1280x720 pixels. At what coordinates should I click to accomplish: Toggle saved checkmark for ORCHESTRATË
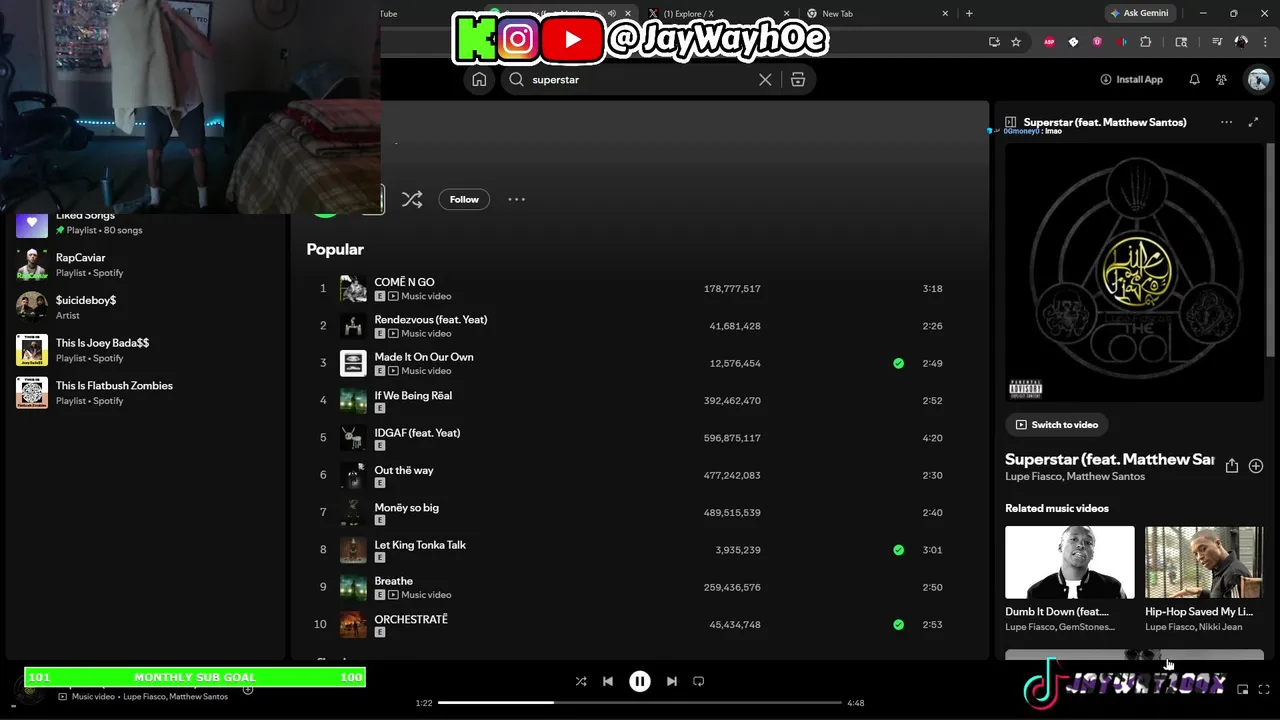898,625
